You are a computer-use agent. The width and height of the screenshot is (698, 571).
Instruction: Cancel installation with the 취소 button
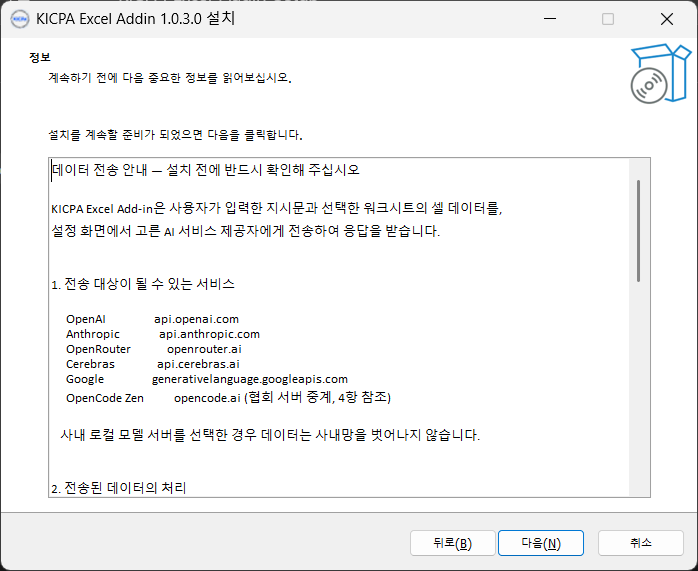click(x=641, y=543)
